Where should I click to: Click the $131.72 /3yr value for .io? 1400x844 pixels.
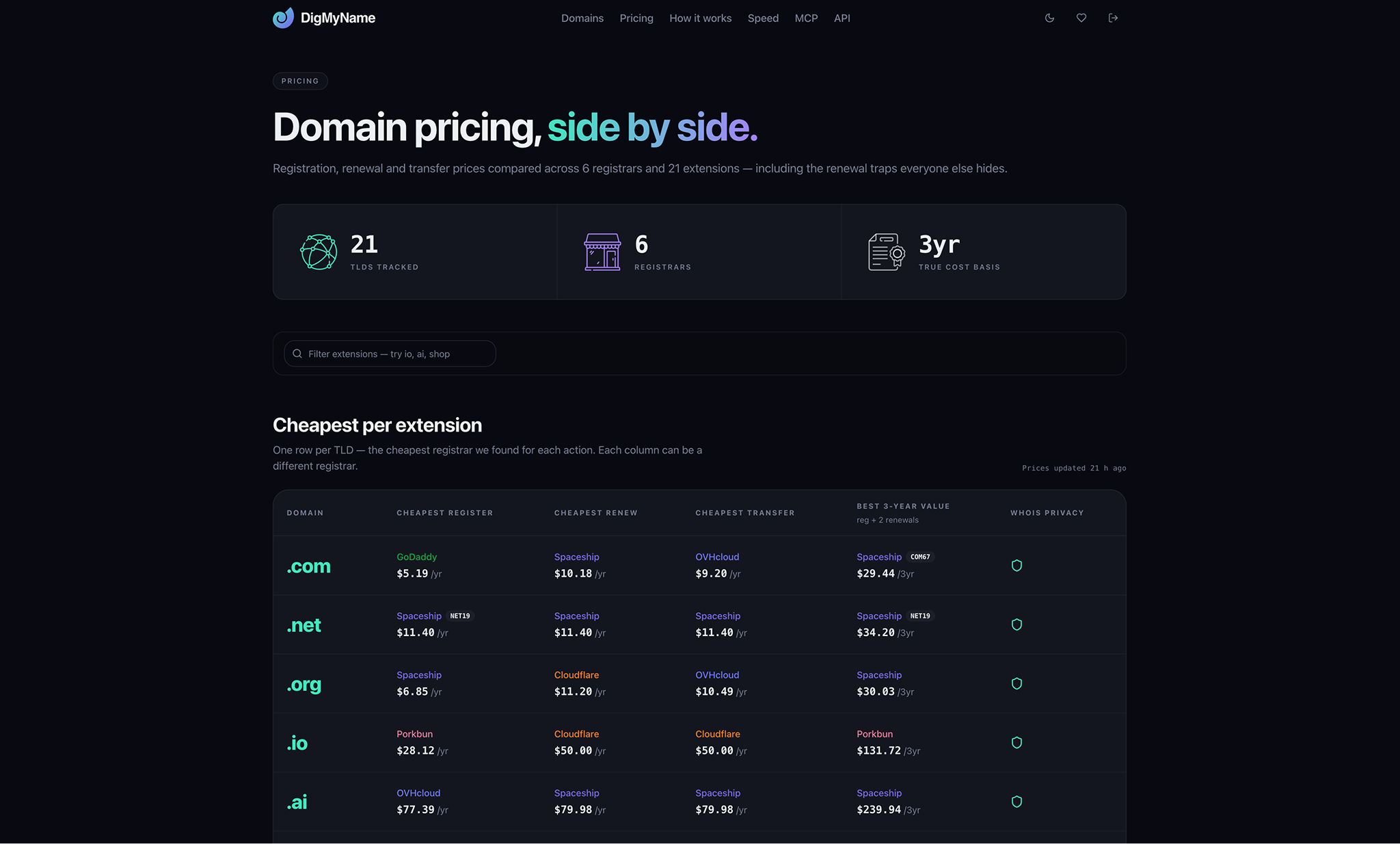(888, 751)
